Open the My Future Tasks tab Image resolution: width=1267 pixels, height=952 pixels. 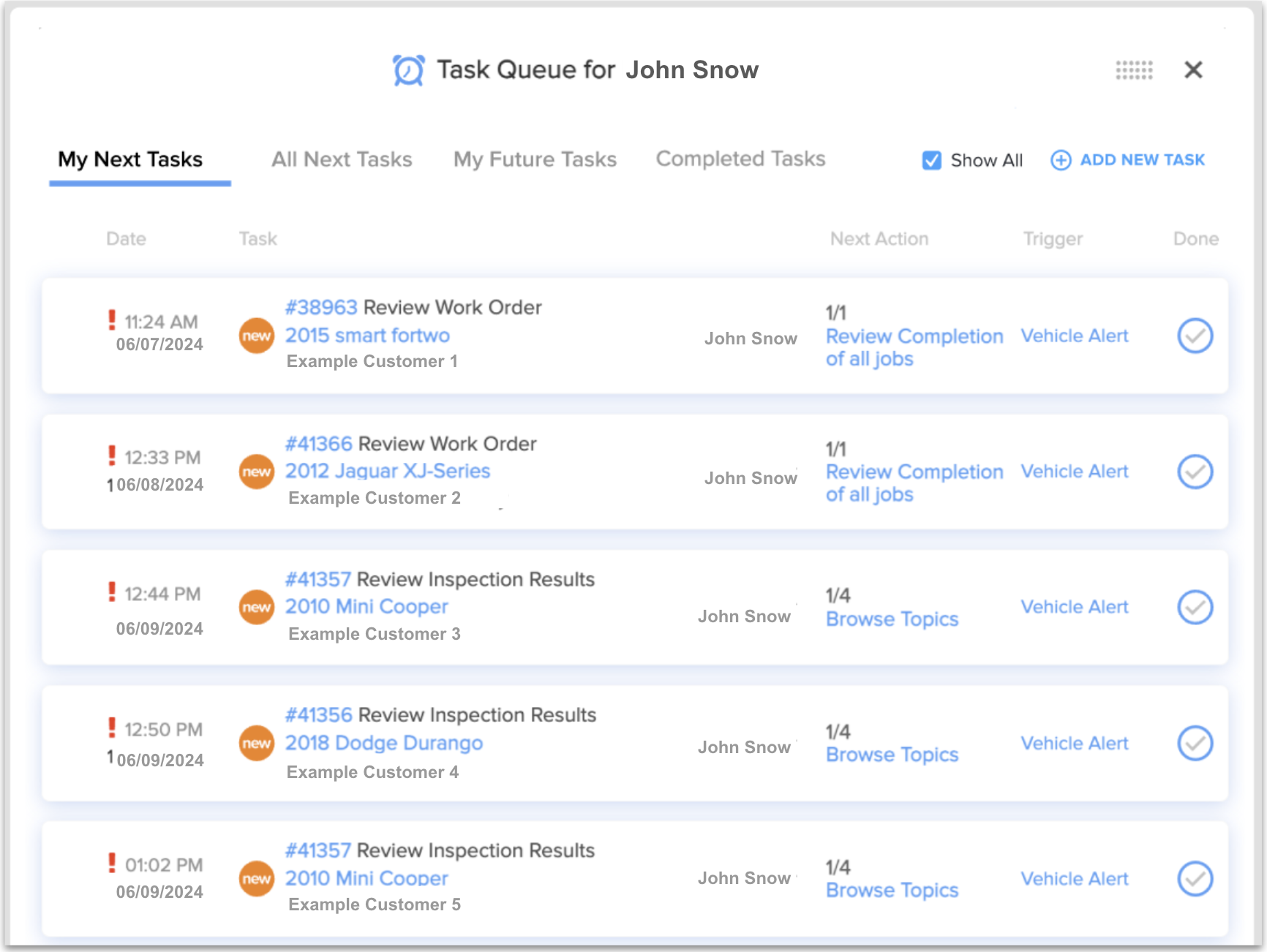pos(535,159)
